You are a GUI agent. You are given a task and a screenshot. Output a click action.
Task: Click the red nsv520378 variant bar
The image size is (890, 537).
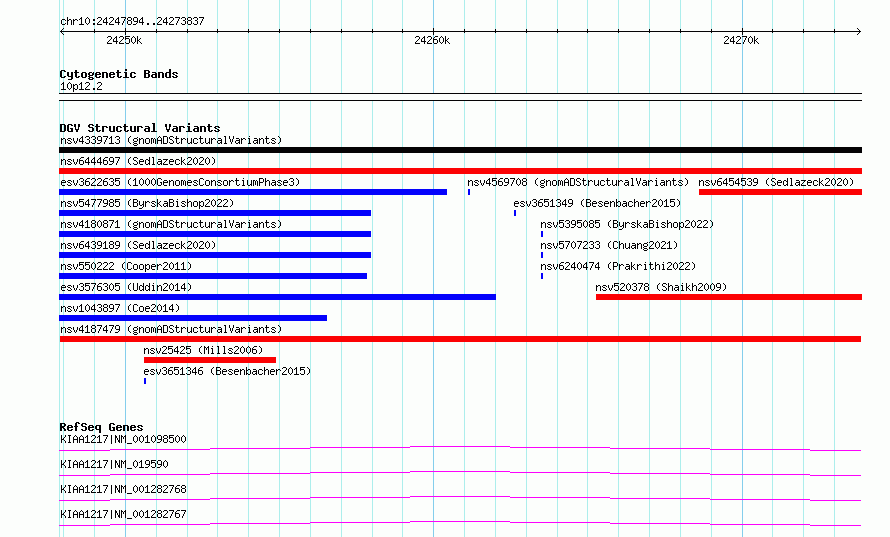[x=729, y=297]
